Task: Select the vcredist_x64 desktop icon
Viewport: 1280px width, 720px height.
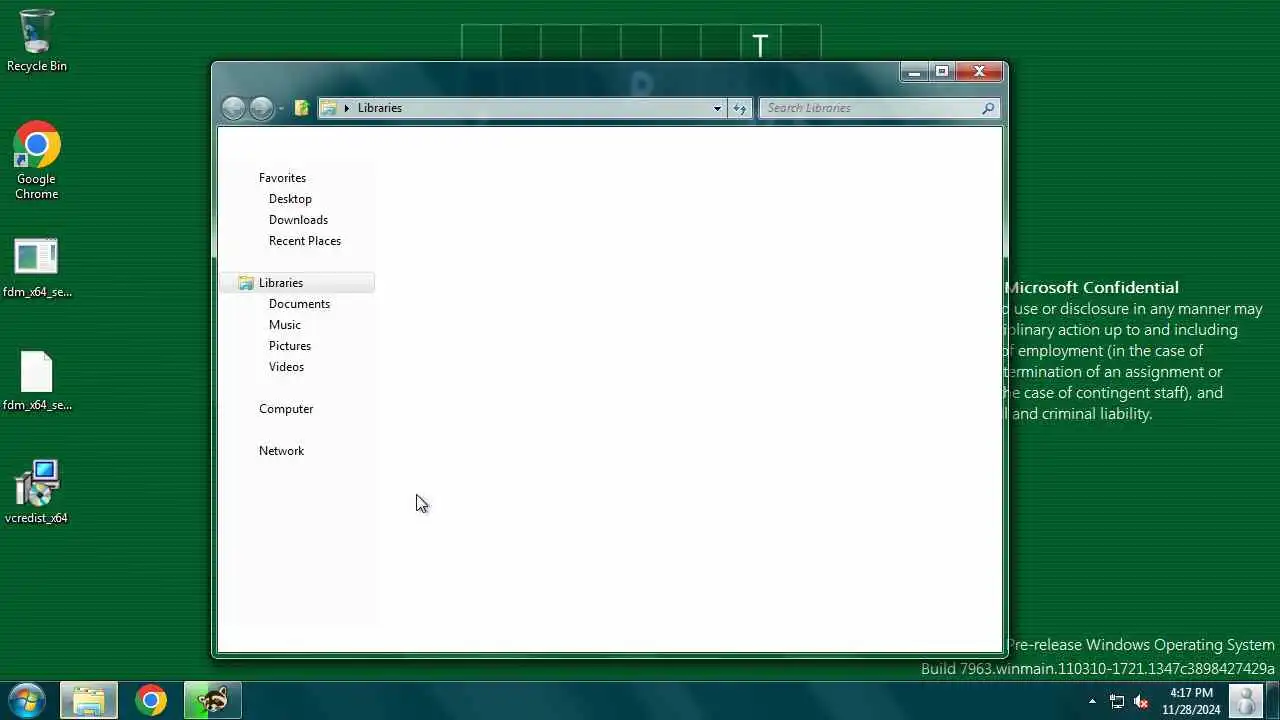Action: click(37, 492)
